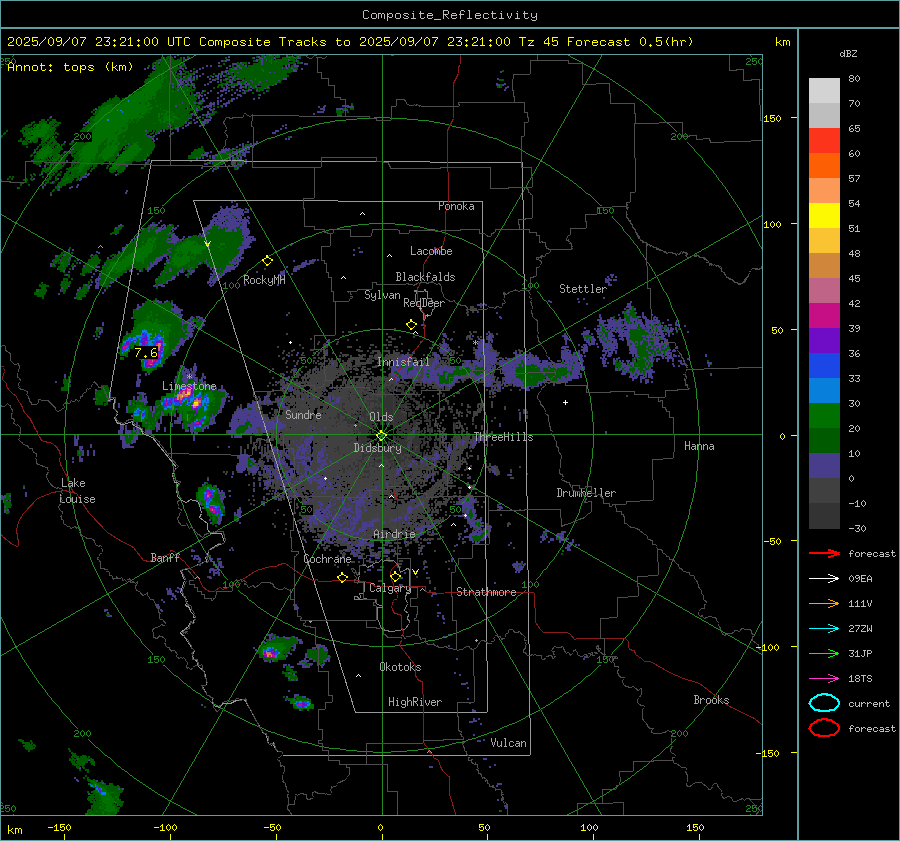Select the orange 57-60 dBZ color swatch
Image resolution: width=900 pixels, height=841 pixels.
(824, 166)
